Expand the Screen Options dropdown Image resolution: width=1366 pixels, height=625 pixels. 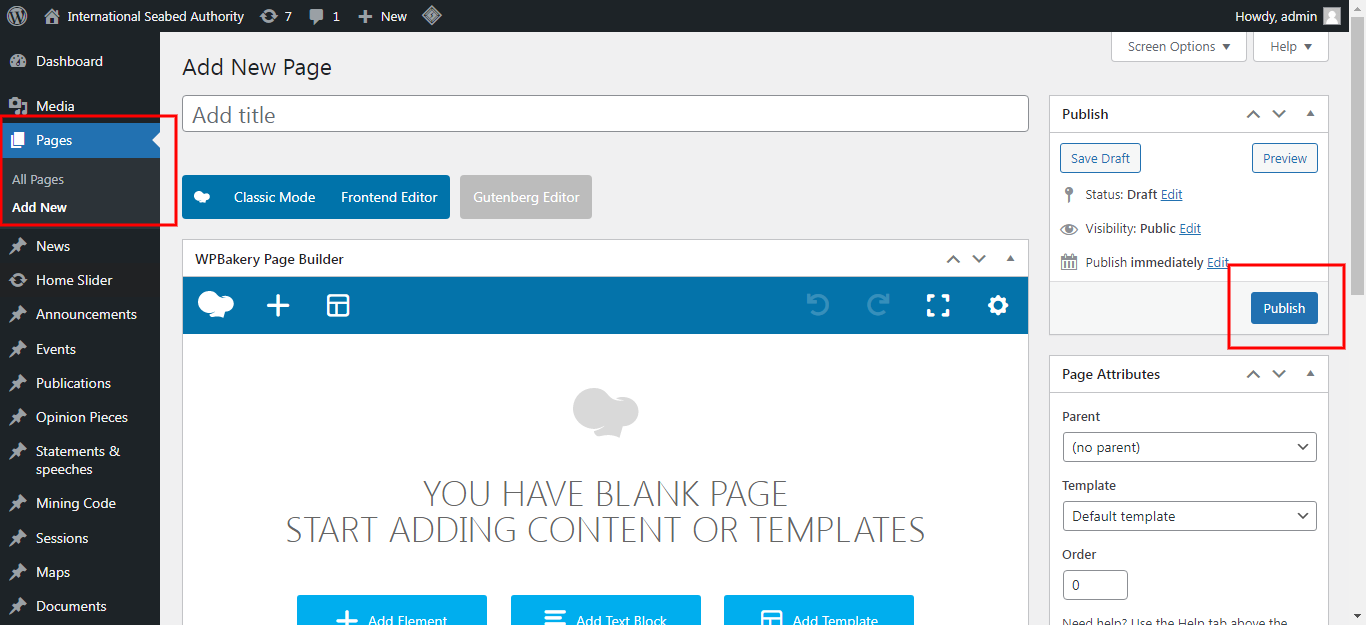pos(1178,47)
